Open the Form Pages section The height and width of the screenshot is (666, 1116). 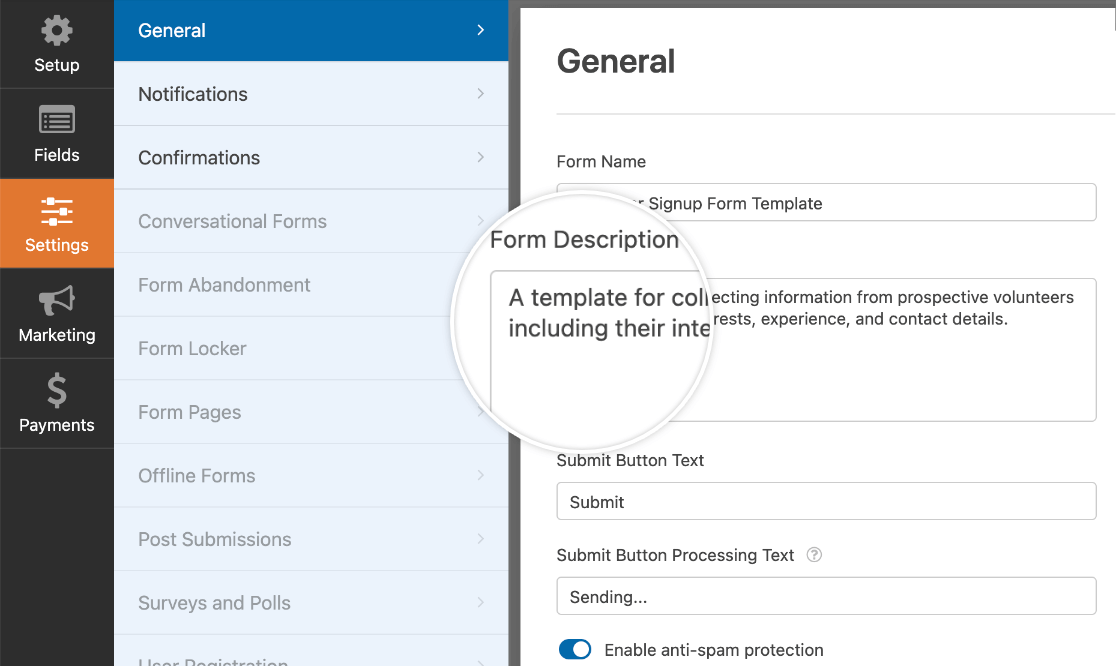pyautogui.click(x=311, y=412)
